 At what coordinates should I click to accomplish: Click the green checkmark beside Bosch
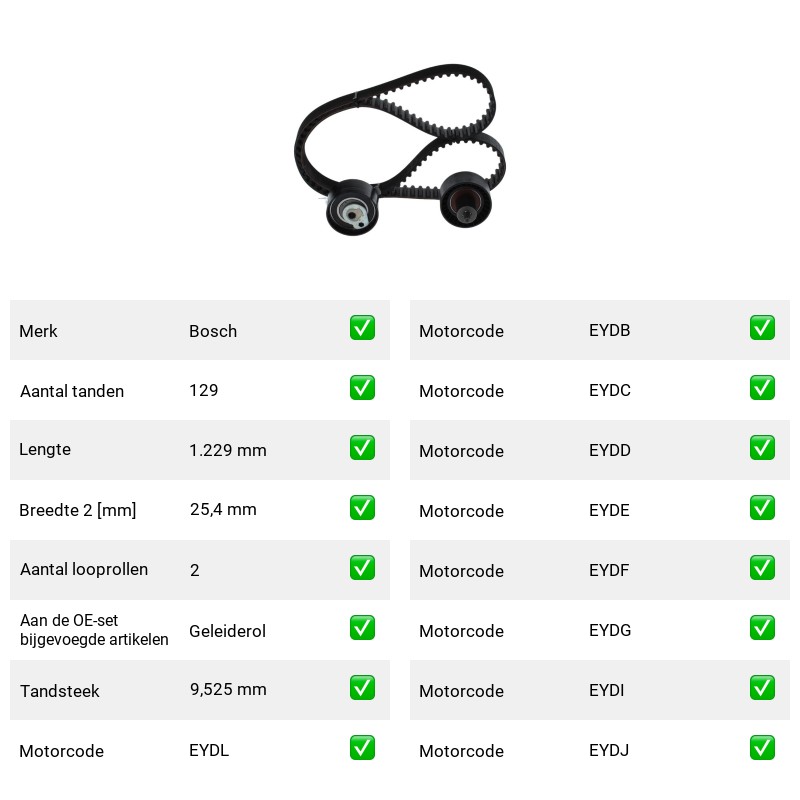[x=362, y=328]
